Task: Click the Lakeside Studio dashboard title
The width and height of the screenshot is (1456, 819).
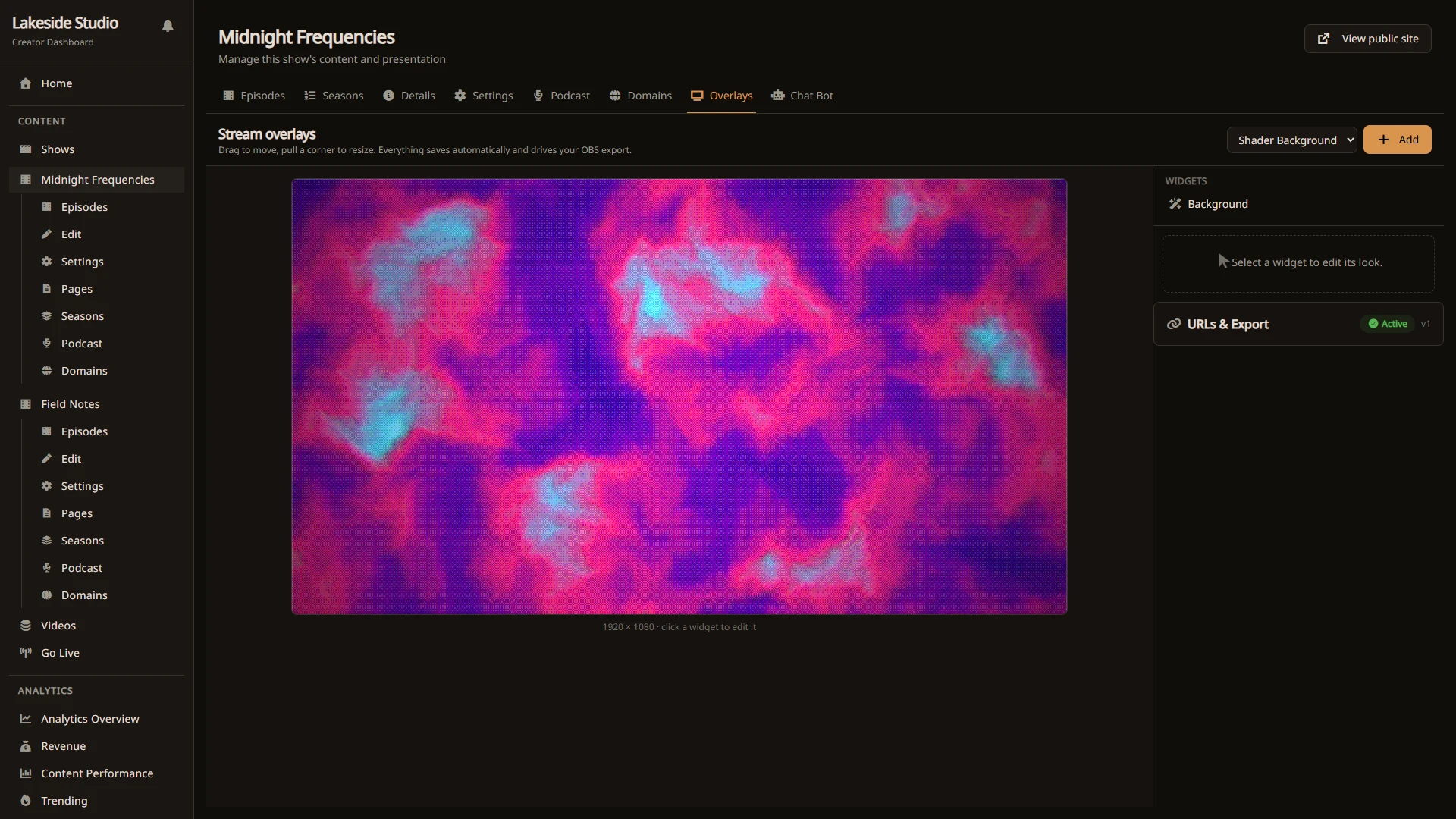Action: pyautogui.click(x=65, y=23)
